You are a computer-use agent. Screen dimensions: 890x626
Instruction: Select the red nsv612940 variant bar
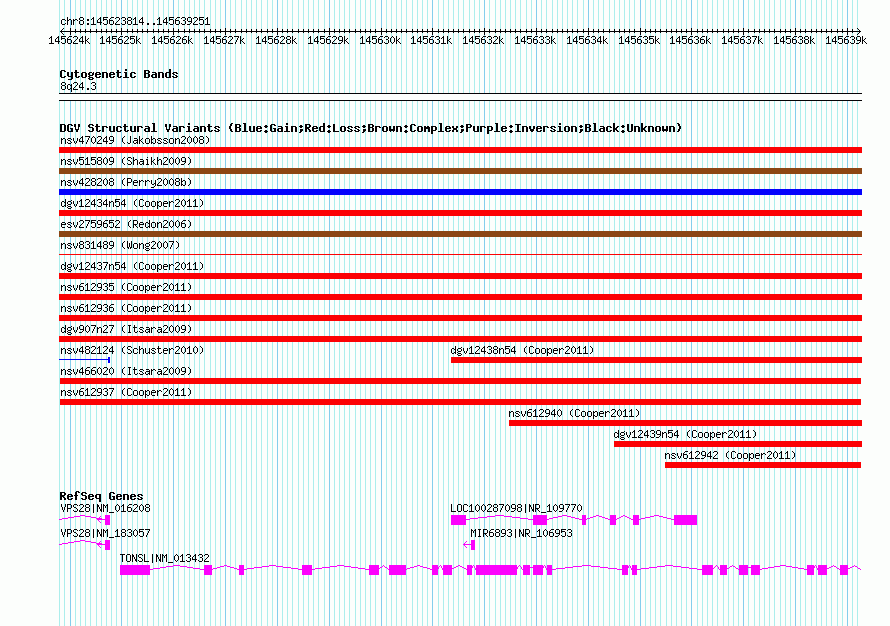pyautogui.click(x=685, y=423)
